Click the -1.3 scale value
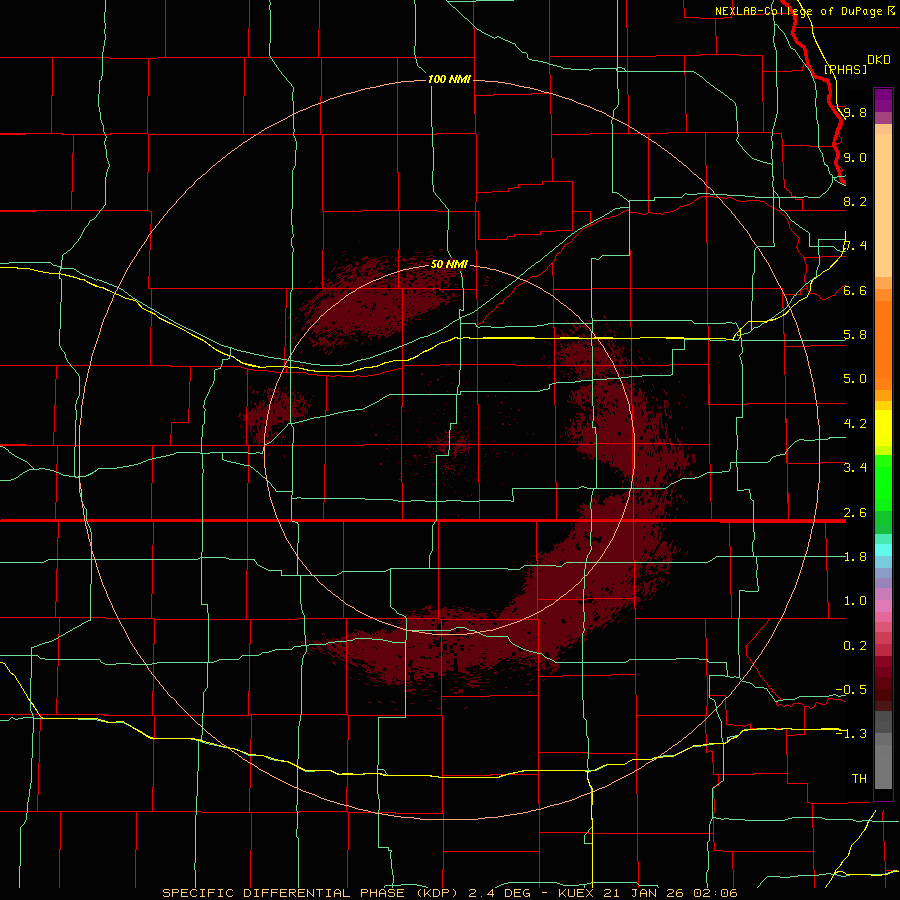Image resolution: width=900 pixels, height=900 pixels. (851, 734)
